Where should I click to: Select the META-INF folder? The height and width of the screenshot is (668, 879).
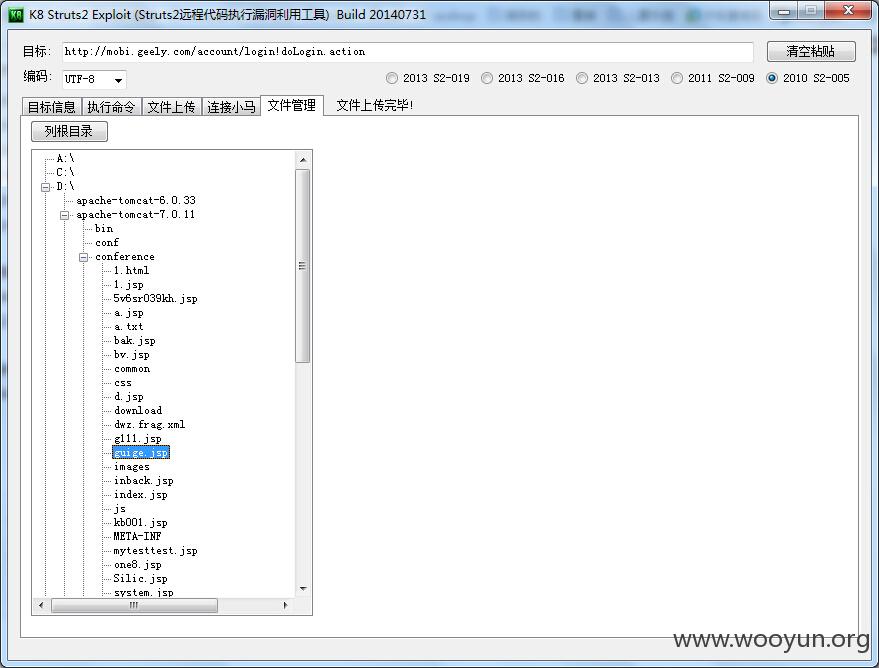click(137, 536)
